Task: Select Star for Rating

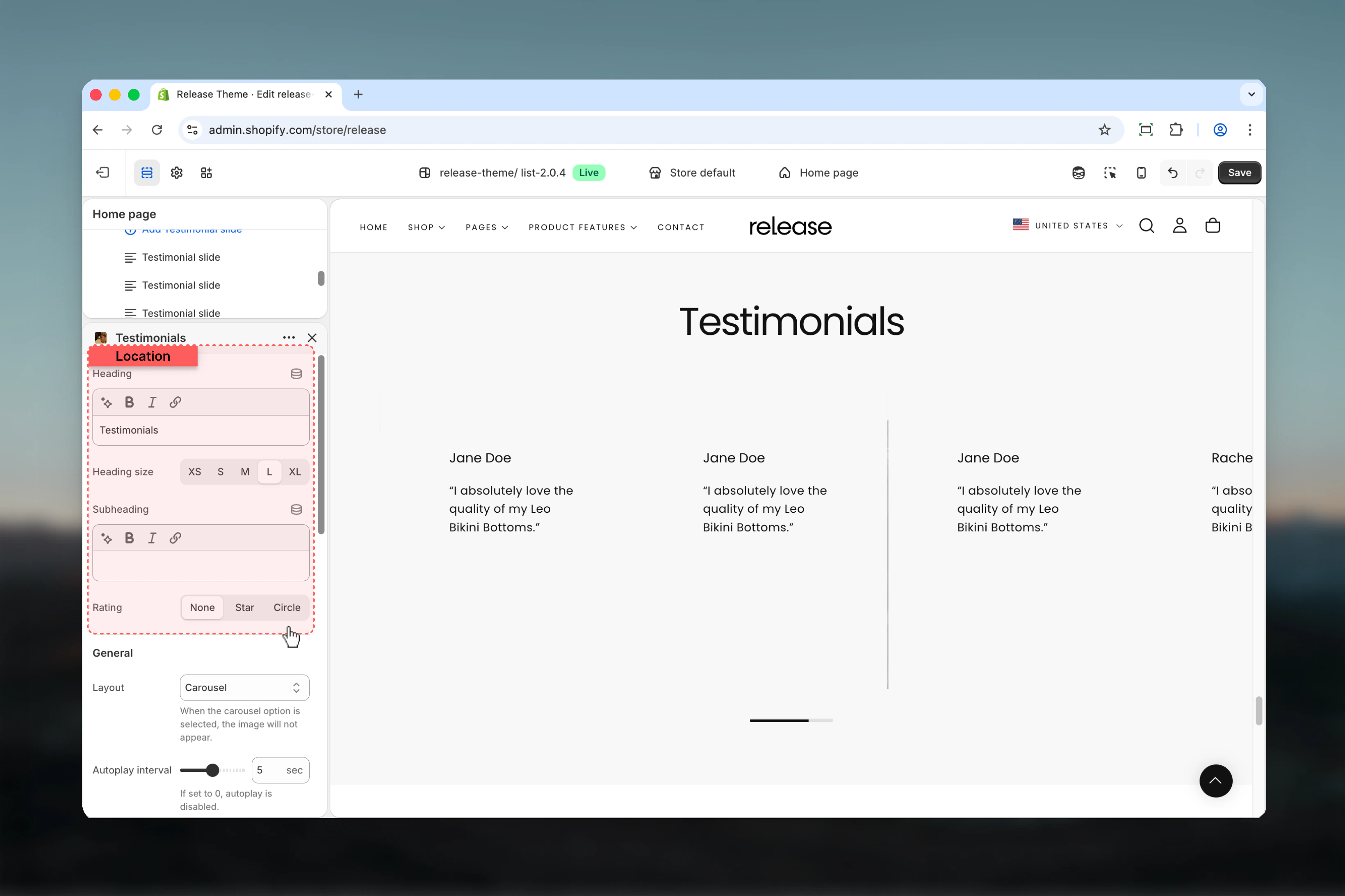Action: pos(245,607)
